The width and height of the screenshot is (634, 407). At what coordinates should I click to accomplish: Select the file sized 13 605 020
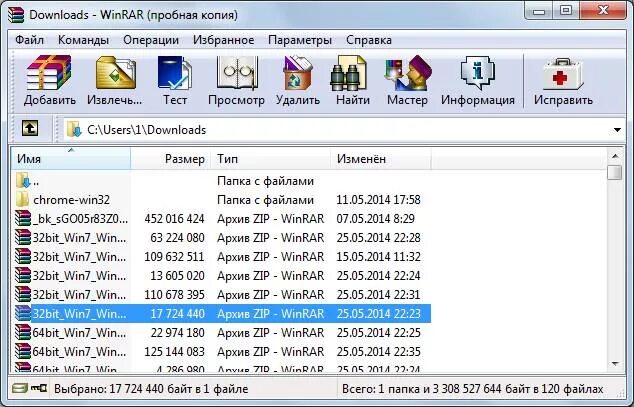(177, 276)
